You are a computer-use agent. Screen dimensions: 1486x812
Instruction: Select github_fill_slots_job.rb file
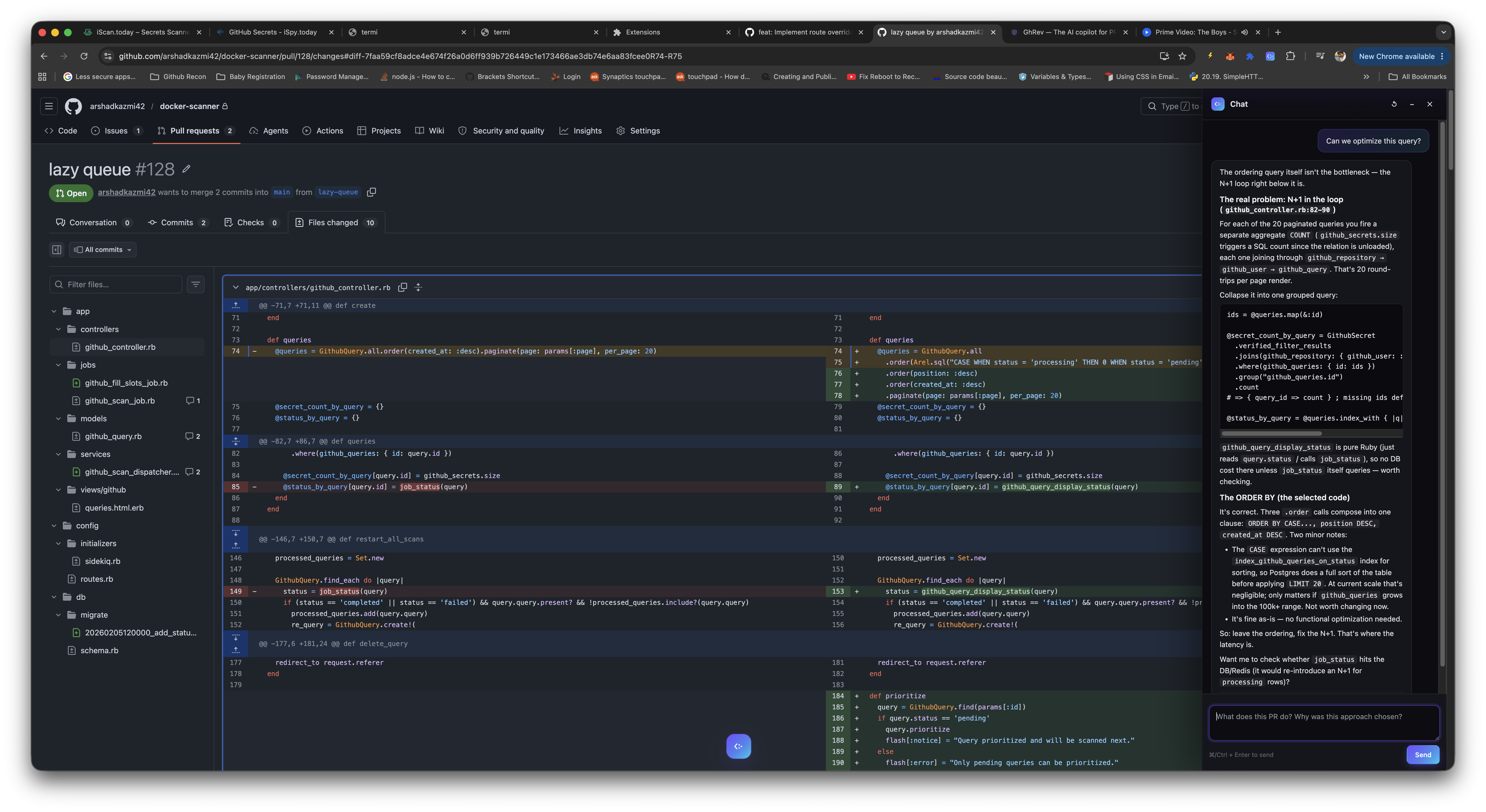(126, 383)
